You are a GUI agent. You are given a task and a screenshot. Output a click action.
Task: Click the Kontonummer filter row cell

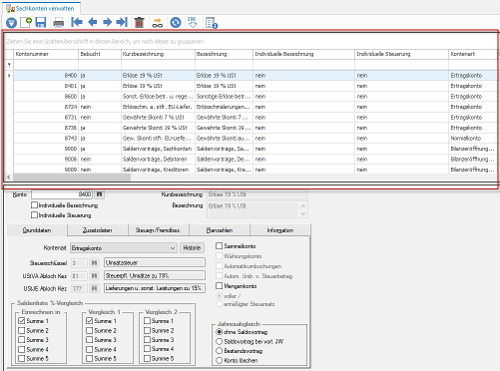tap(46, 65)
